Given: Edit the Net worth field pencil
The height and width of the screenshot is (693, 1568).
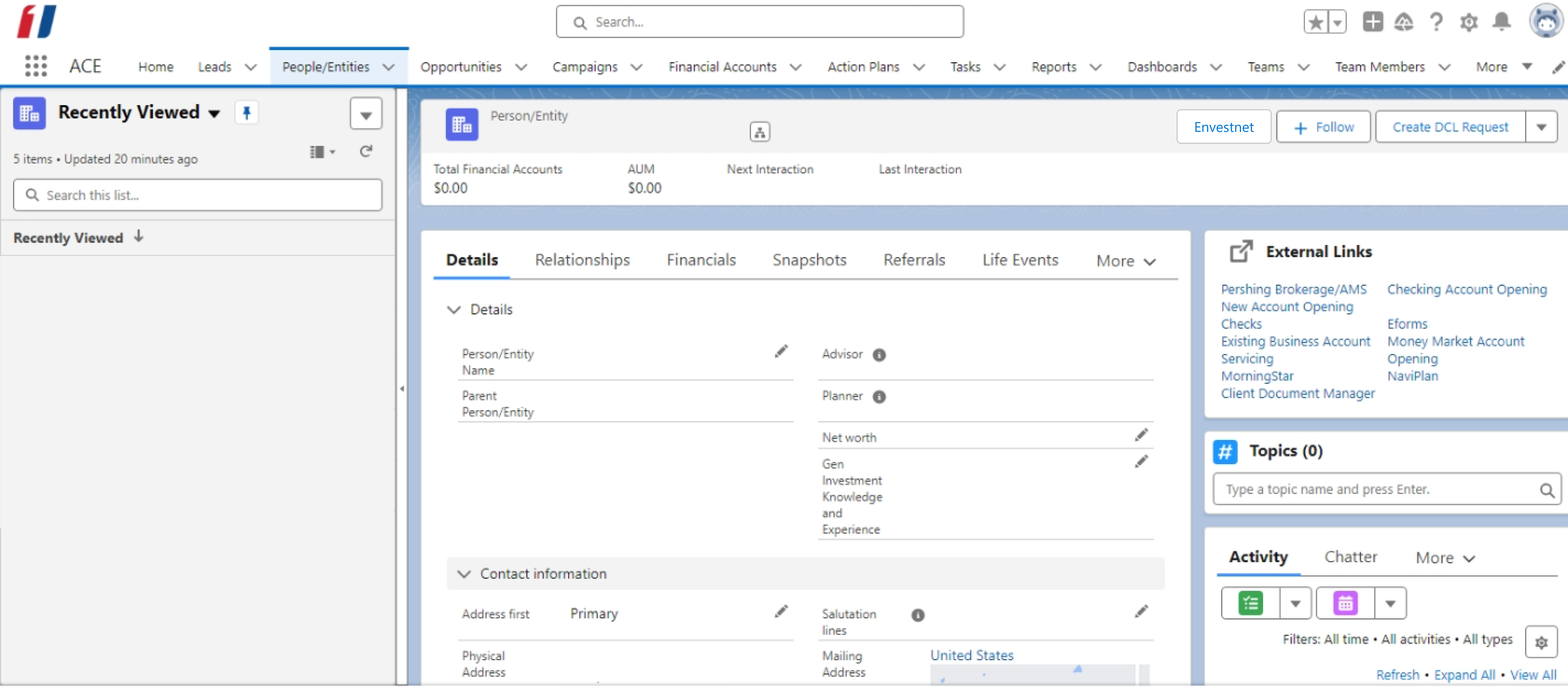Looking at the screenshot, I should pyautogui.click(x=1141, y=436).
